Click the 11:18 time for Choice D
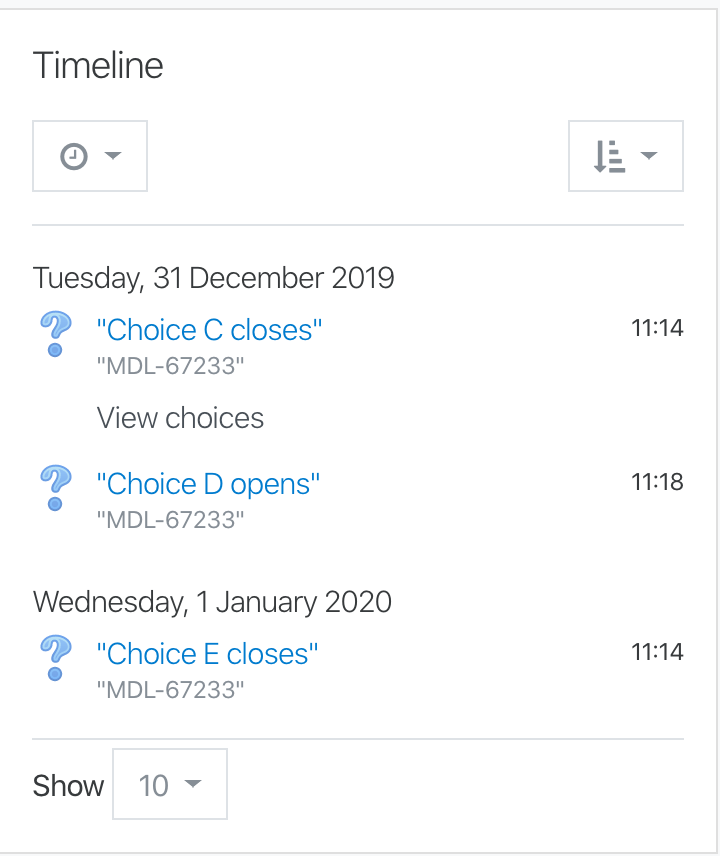 point(657,482)
